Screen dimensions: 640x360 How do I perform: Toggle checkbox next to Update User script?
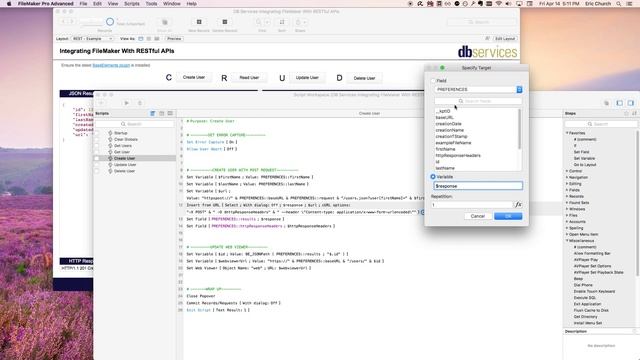click(x=97, y=165)
